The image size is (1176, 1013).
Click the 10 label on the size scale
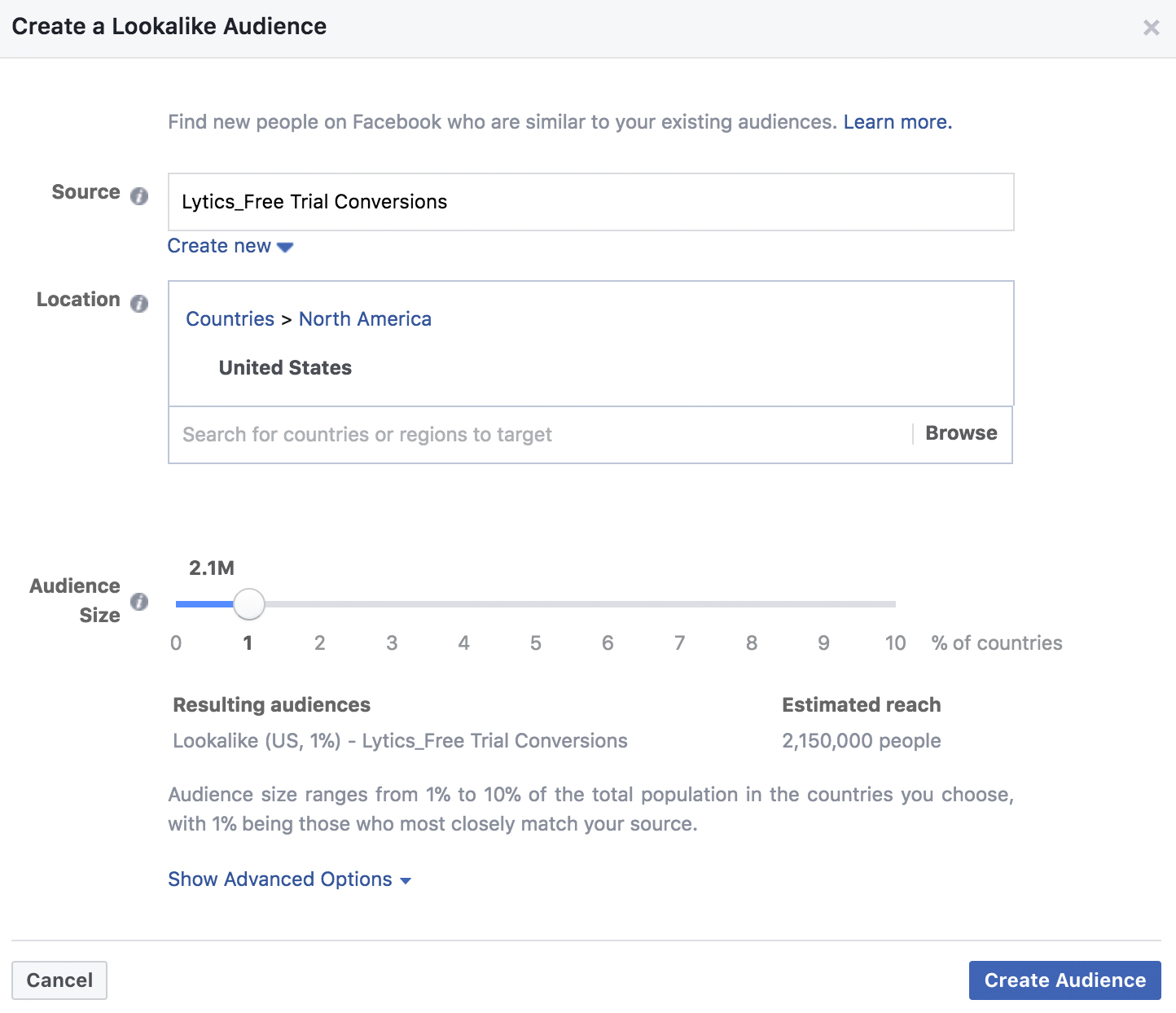[x=895, y=643]
